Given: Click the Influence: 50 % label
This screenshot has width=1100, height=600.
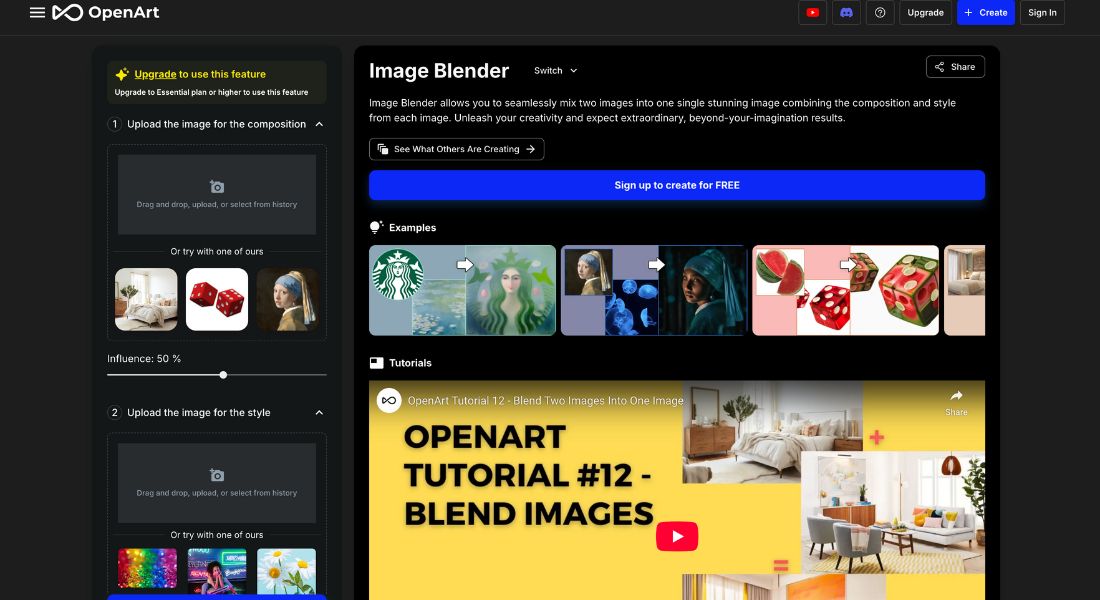Looking at the screenshot, I should (x=144, y=359).
